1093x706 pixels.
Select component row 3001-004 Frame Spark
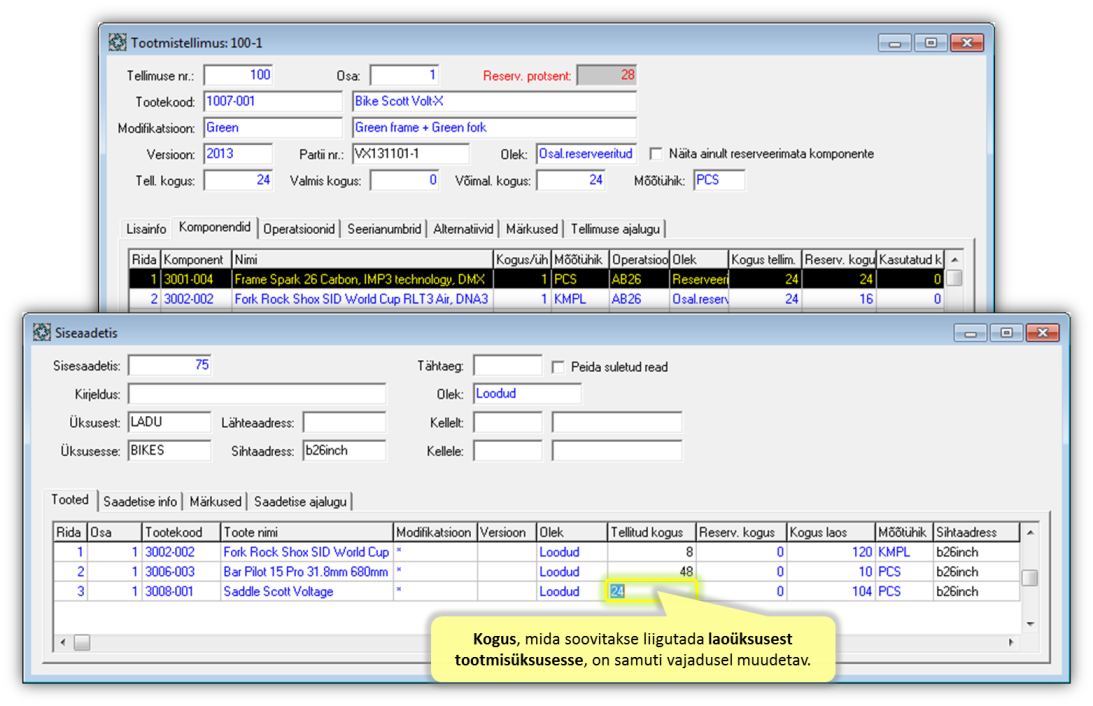pyautogui.click(x=537, y=279)
